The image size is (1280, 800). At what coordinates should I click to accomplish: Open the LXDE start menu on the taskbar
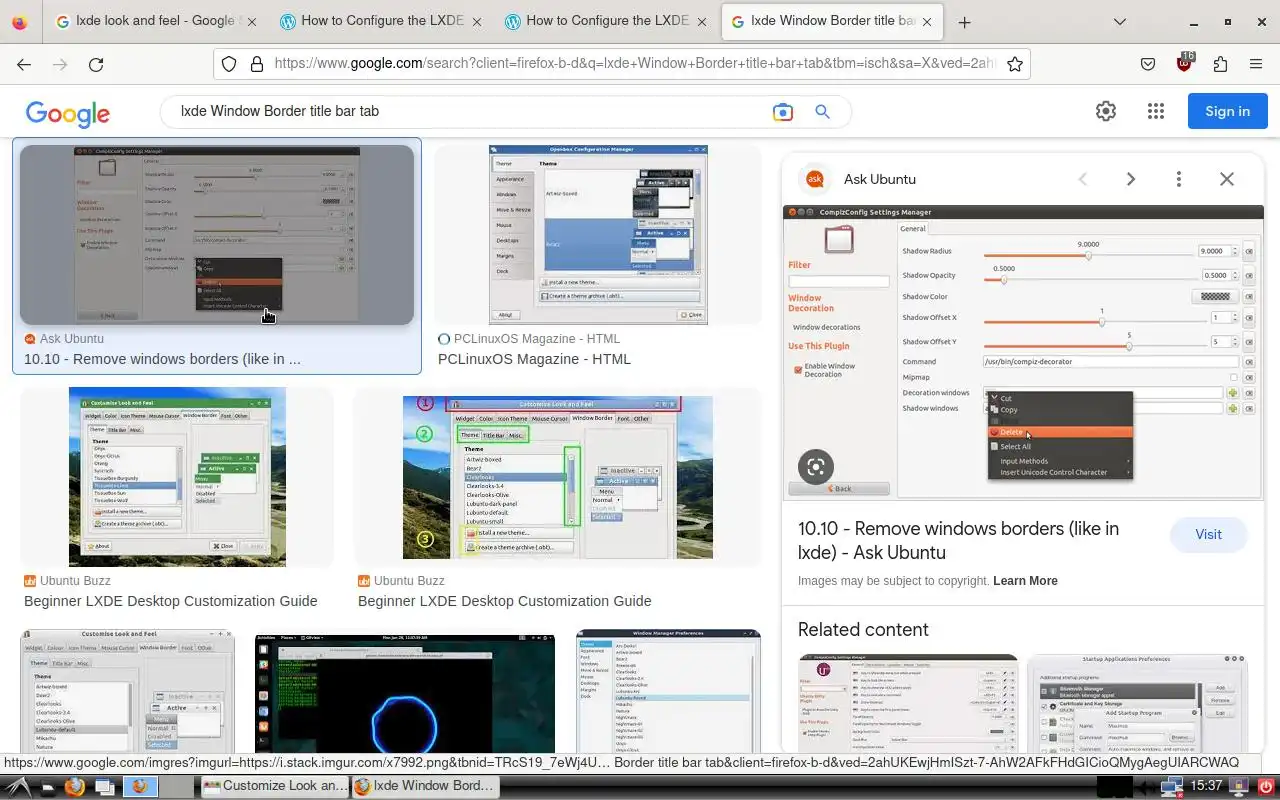pos(19,786)
